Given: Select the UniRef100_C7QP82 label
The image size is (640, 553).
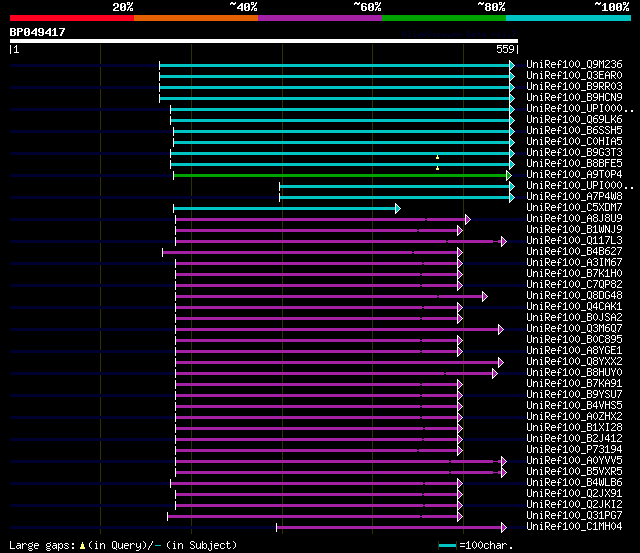Looking at the screenshot, I should [x=574, y=285].
